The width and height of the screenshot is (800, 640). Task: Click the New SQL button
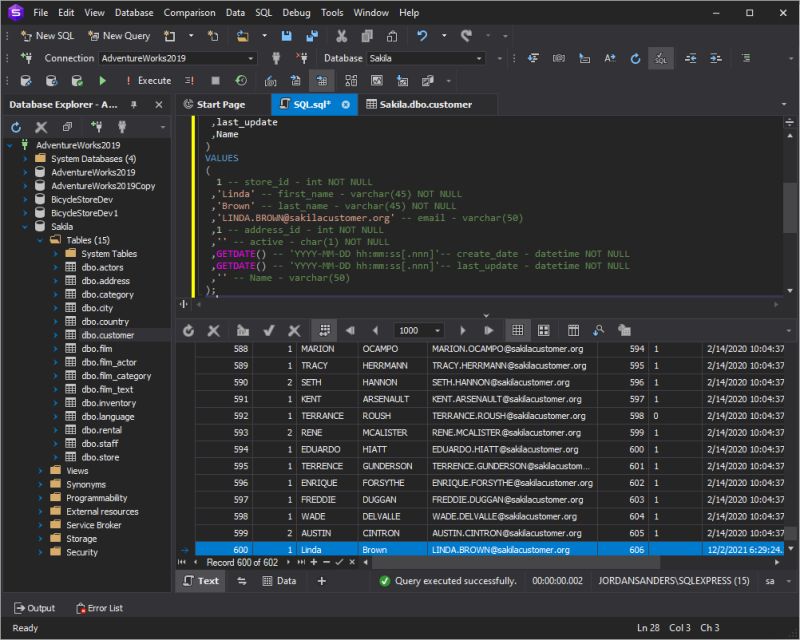pyautogui.click(x=48, y=36)
